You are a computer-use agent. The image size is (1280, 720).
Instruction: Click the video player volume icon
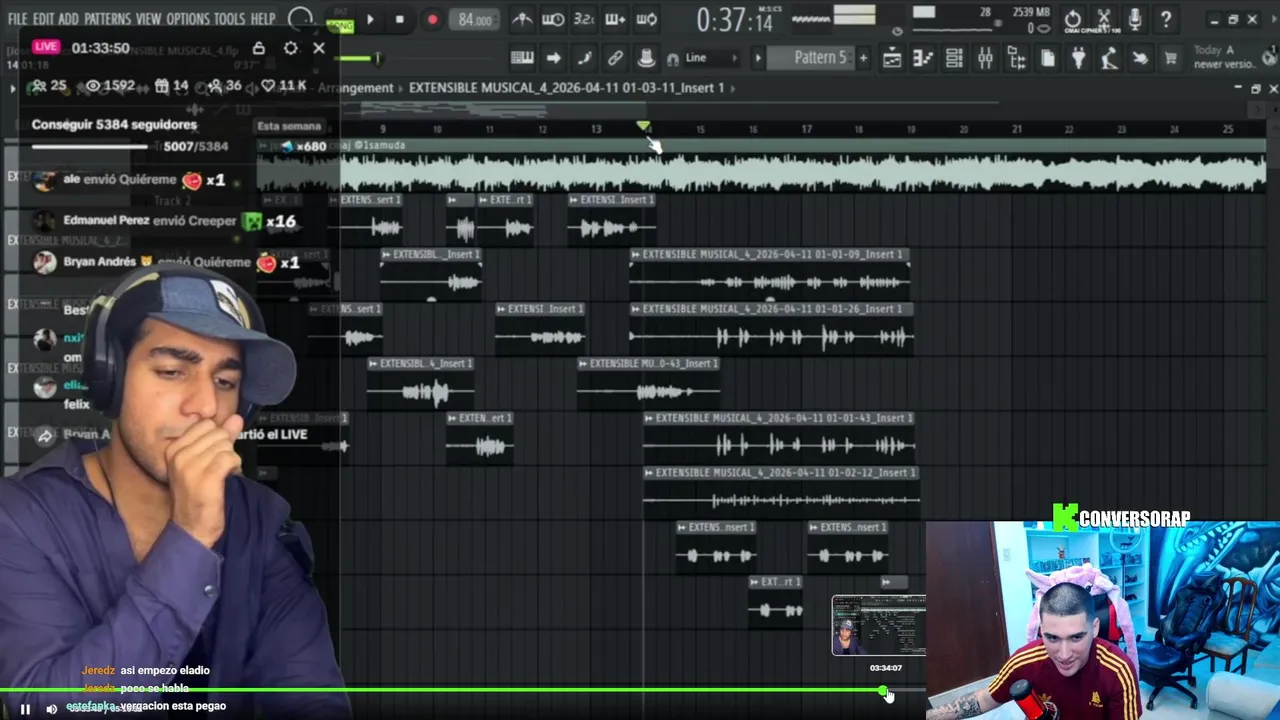(x=52, y=709)
